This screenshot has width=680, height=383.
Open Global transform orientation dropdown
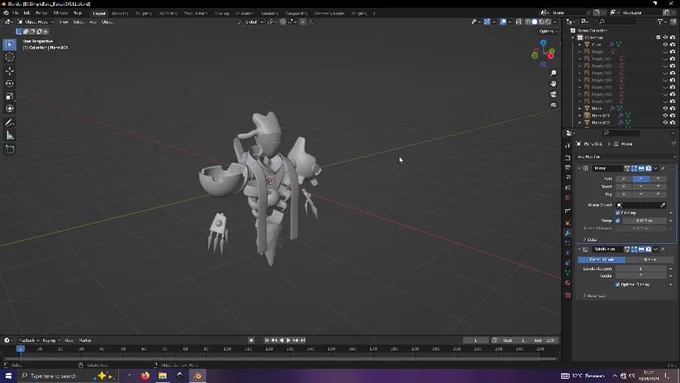click(x=251, y=22)
